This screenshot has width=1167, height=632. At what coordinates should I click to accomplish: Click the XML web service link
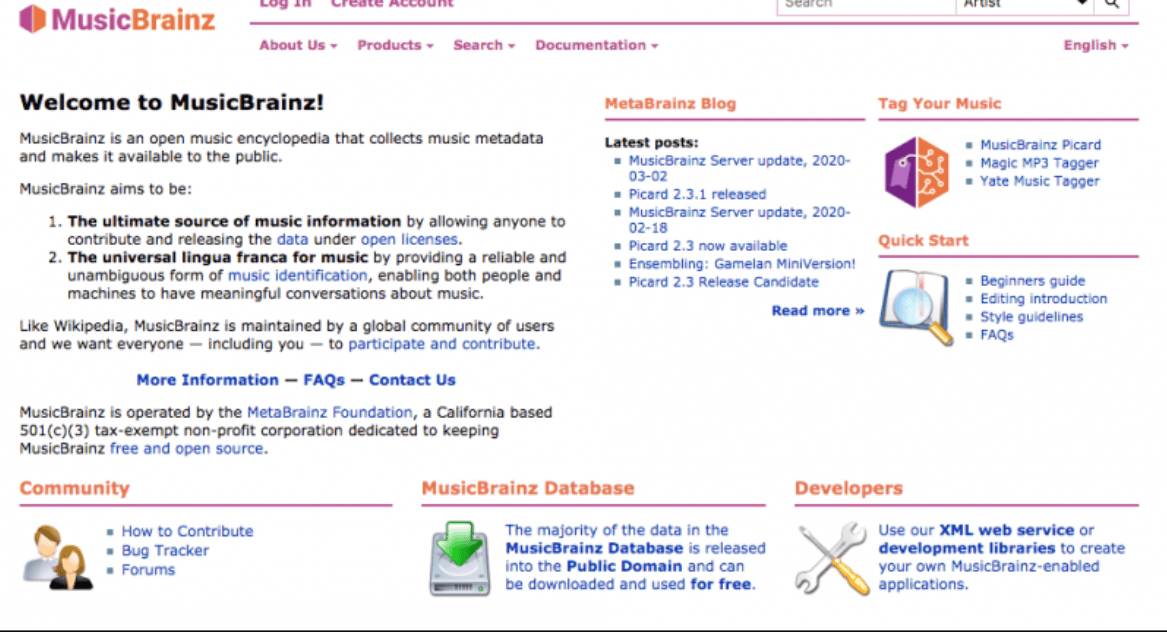point(1006,531)
